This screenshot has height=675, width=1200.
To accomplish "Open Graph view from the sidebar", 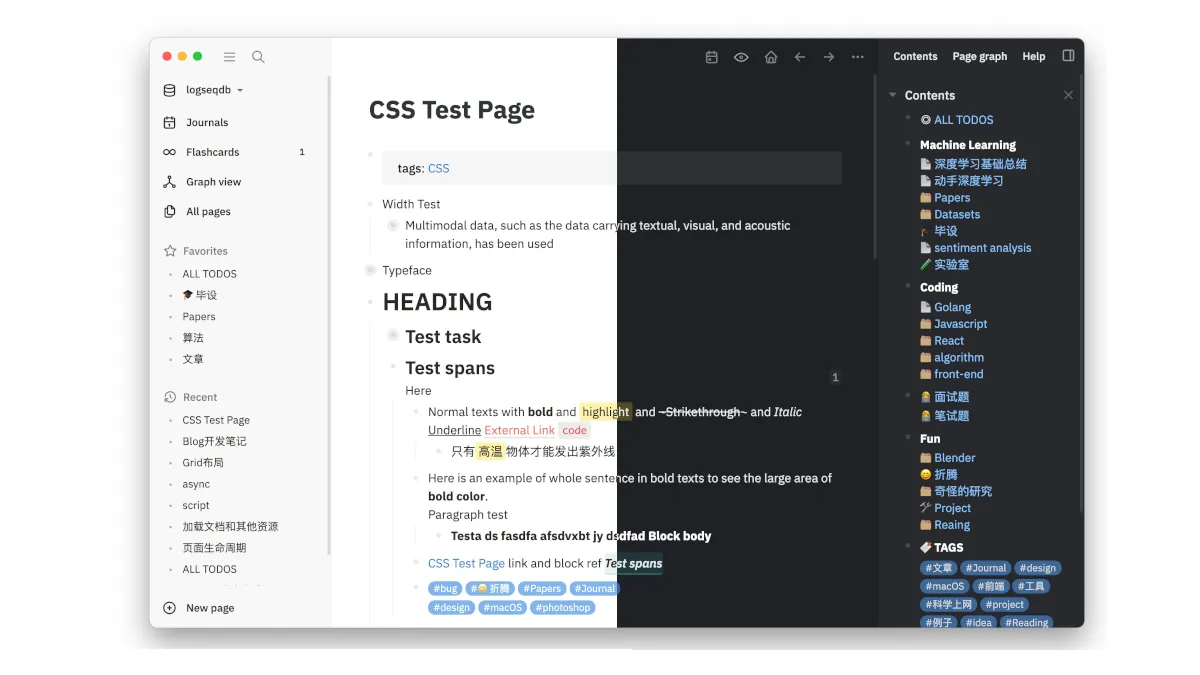I will tap(213, 182).
